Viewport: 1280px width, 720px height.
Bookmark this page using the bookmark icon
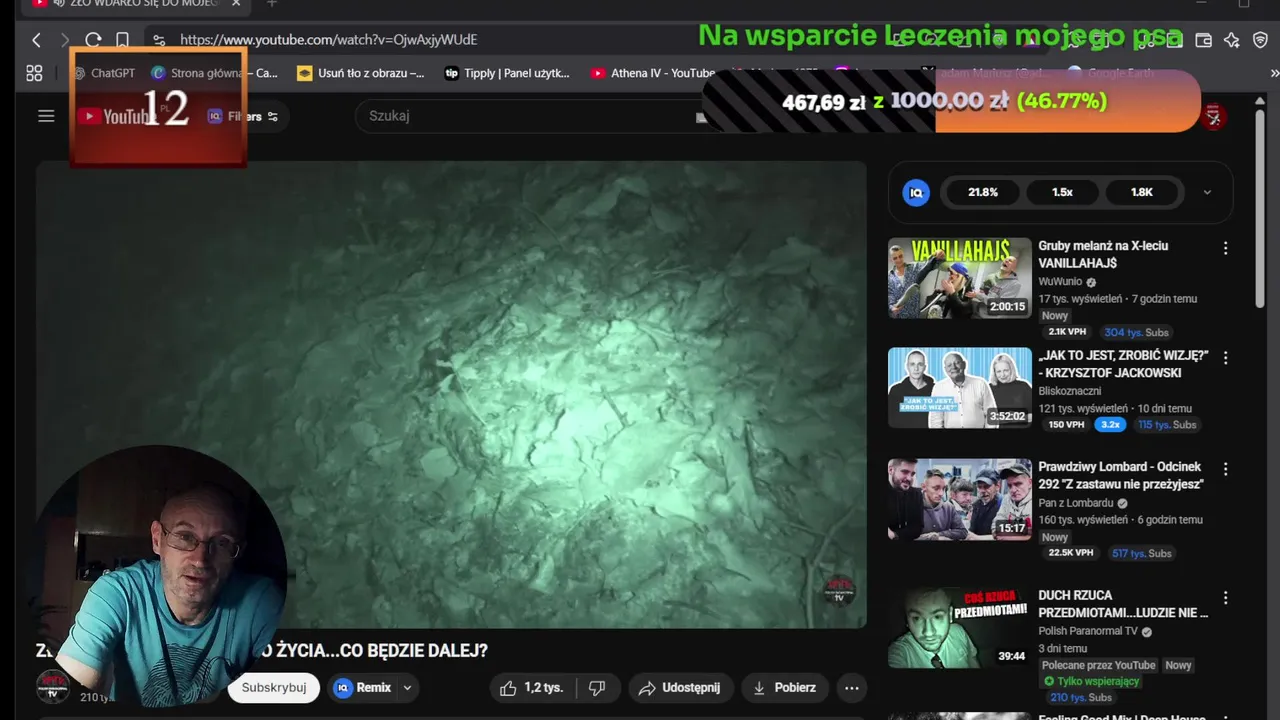tap(122, 40)
